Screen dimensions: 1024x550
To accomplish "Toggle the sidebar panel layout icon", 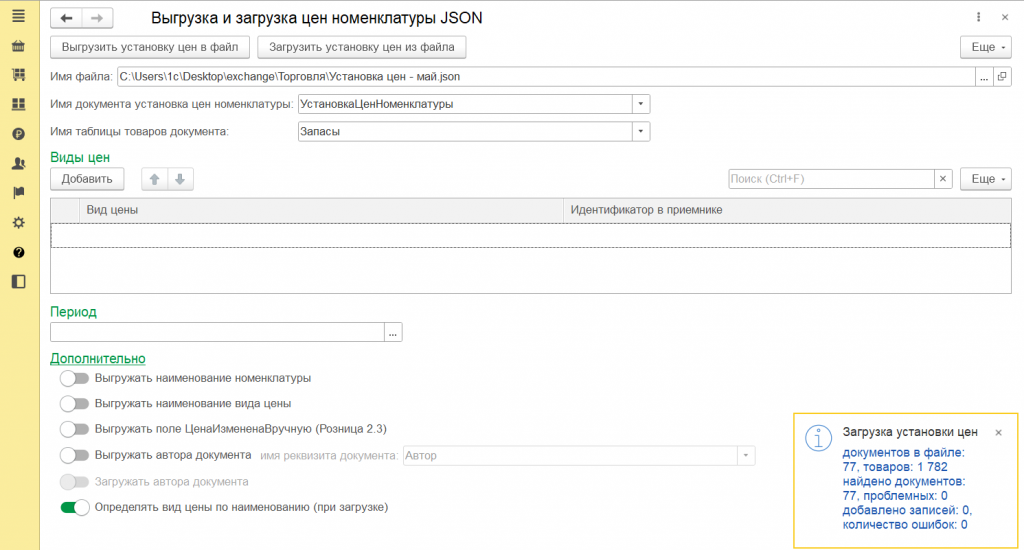I will [18, 282].
